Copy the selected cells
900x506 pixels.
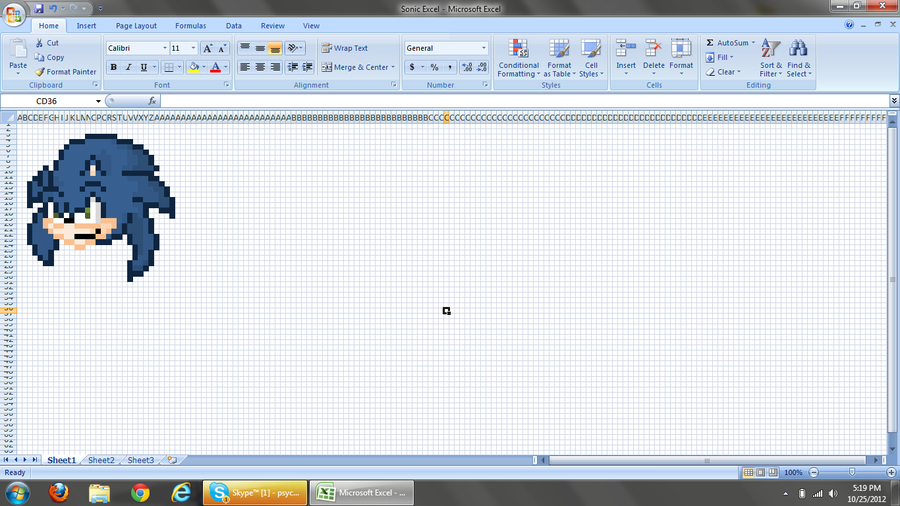(49, 57)
